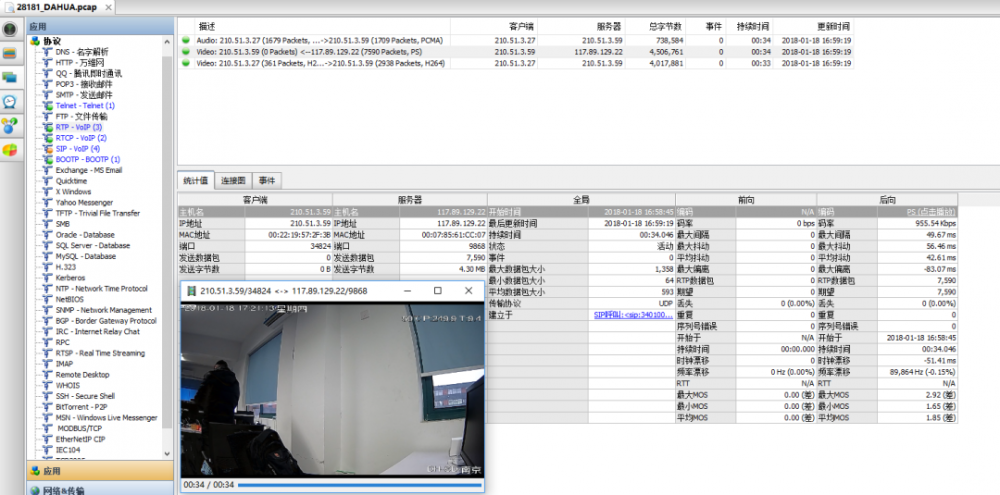Minimize the video player window

[x=407, y=291]
